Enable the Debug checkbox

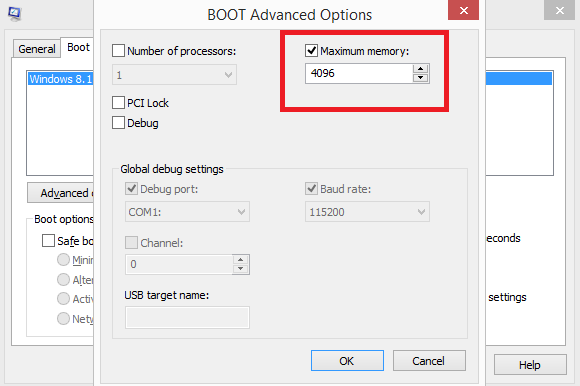point(118,122)
